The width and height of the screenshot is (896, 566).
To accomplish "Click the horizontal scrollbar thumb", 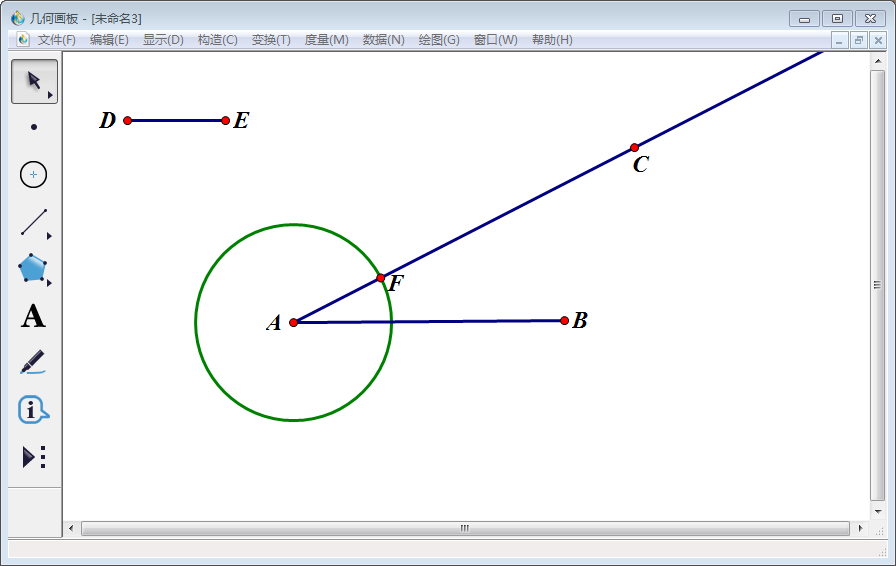I will [x=465, y=528].
